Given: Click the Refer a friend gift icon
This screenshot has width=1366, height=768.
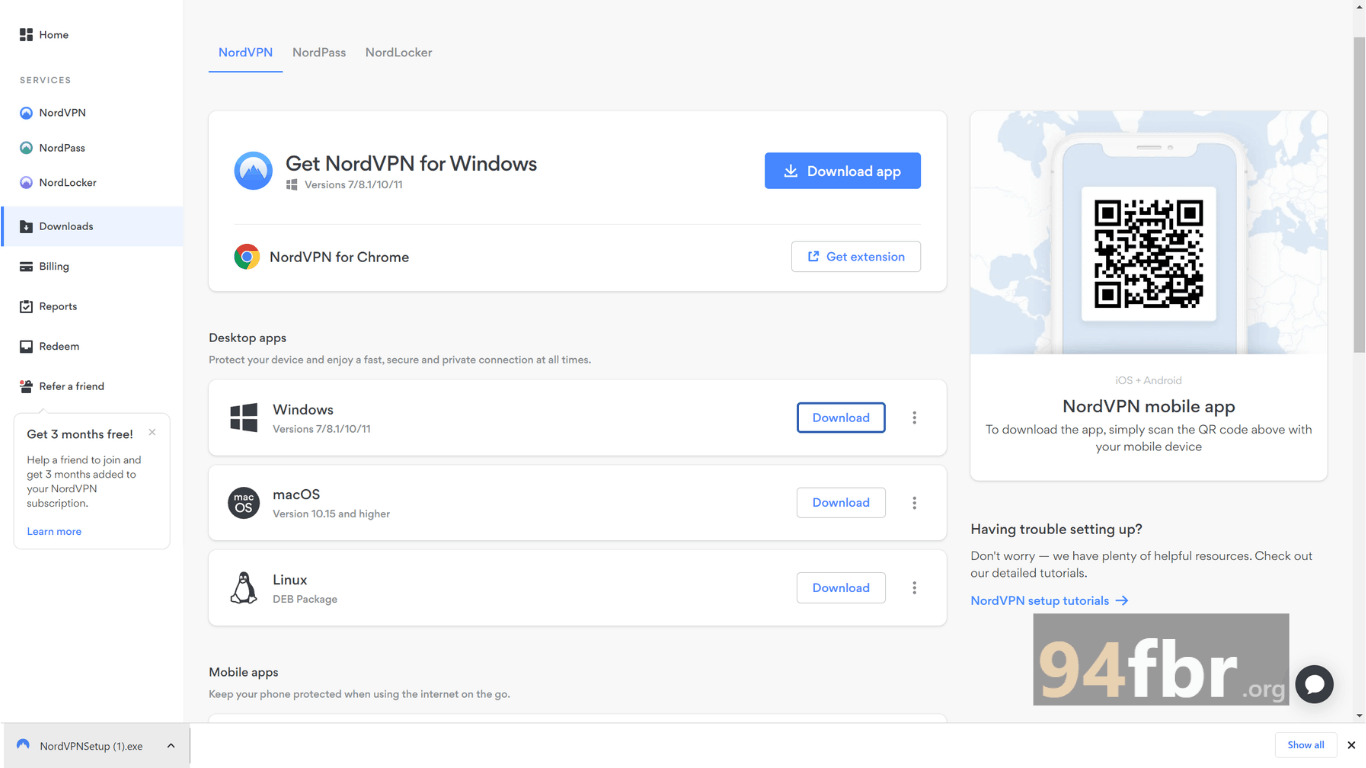Looking at the screenshot, I should tap(26, 386).
